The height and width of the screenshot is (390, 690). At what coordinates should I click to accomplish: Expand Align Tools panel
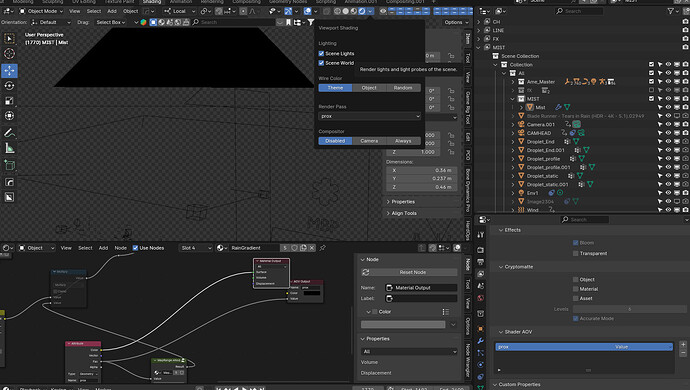coord(388,213)
